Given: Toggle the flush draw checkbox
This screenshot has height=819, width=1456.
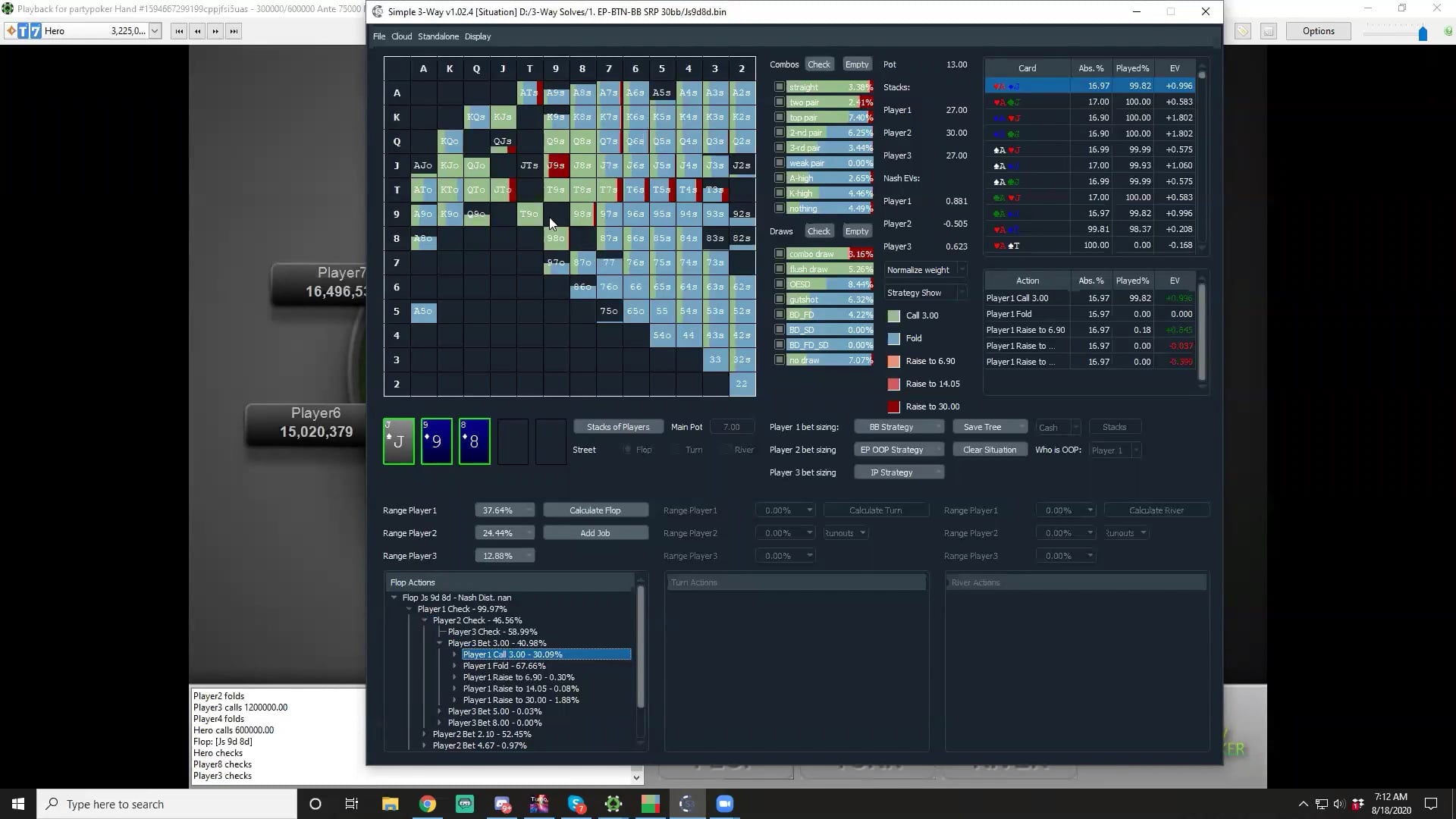Looking at the screenshot, I should pos(779,269).
